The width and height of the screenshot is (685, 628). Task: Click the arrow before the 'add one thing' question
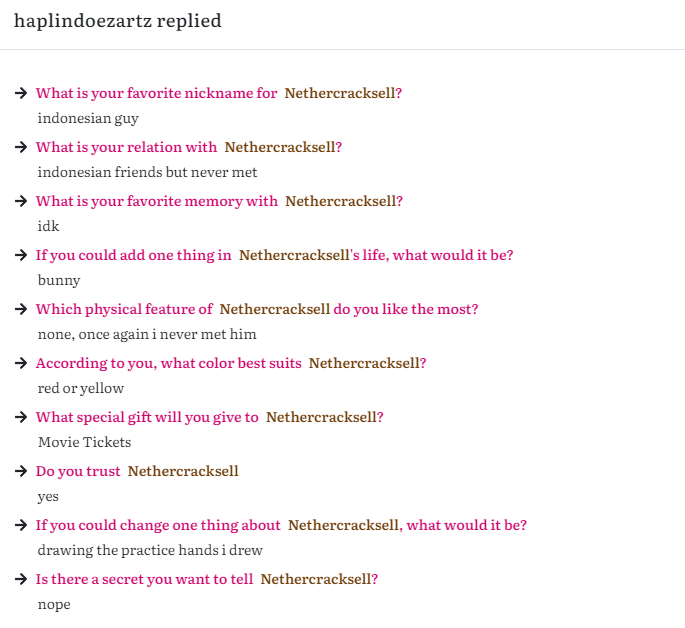pos(21,255)
